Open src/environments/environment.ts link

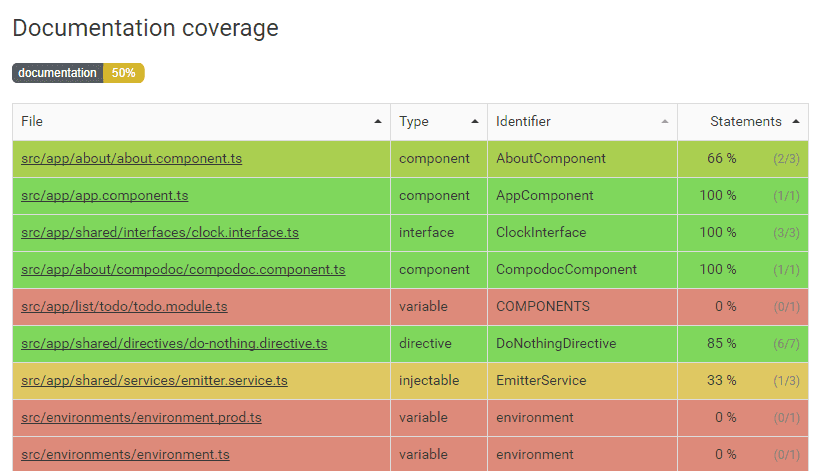[125, 455]
